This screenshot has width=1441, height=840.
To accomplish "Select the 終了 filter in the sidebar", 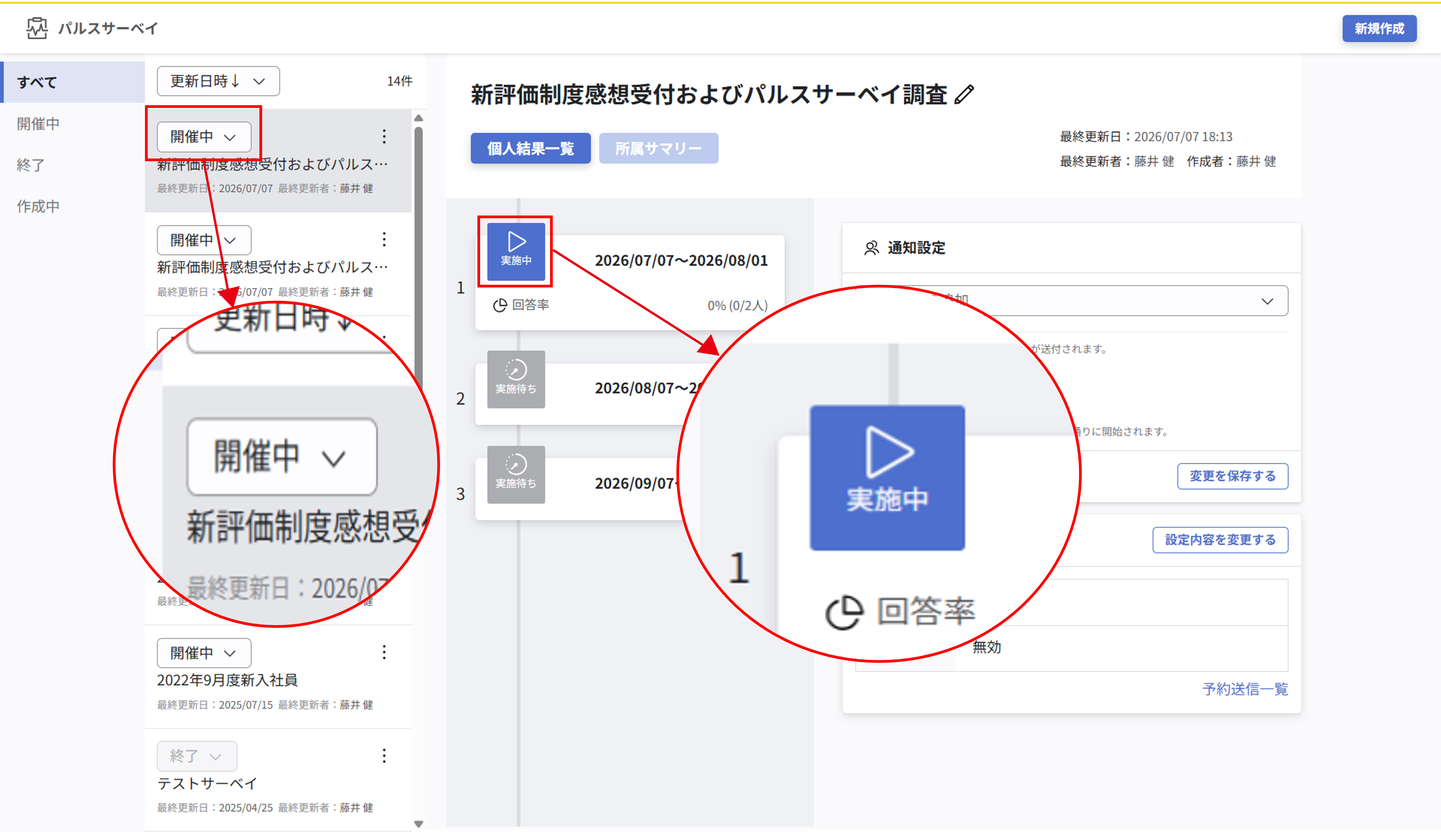I will pos(30,165).
